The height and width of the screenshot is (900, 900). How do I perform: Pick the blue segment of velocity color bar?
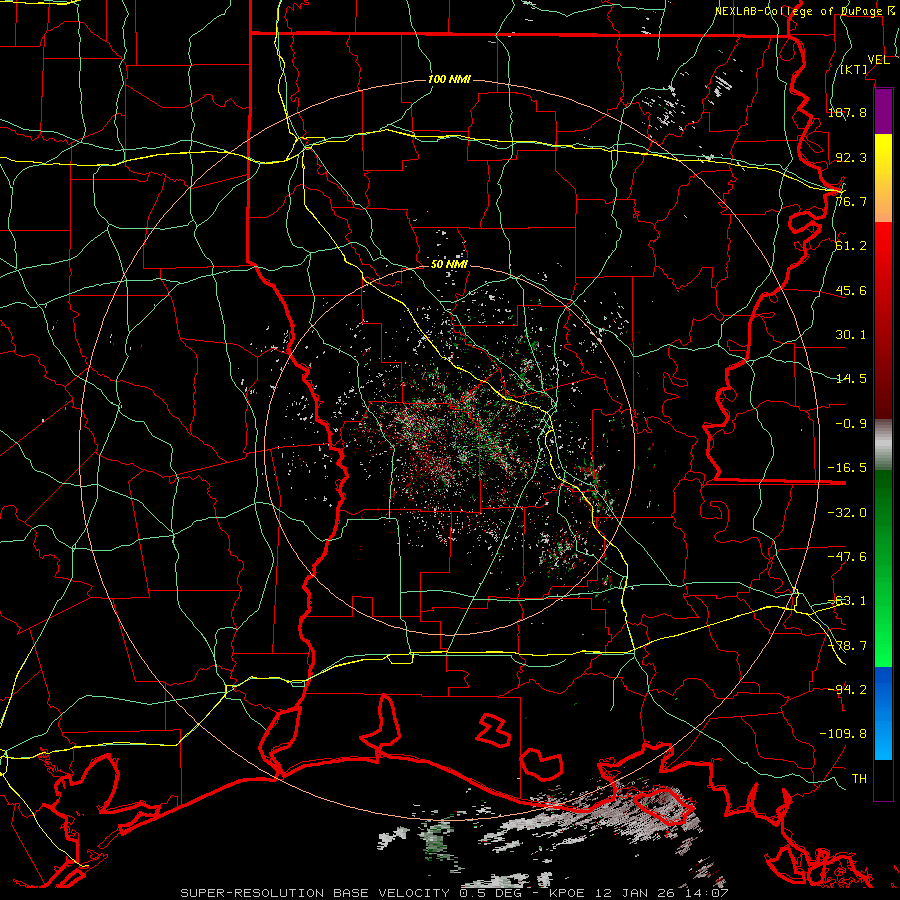pos(883,713)
